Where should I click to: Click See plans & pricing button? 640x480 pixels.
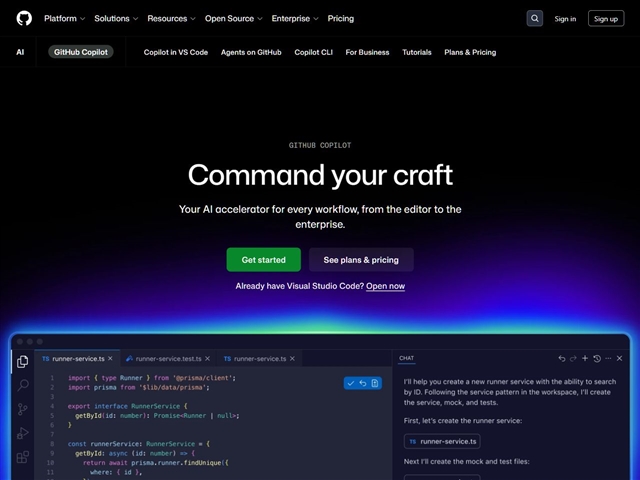(361, 260)
